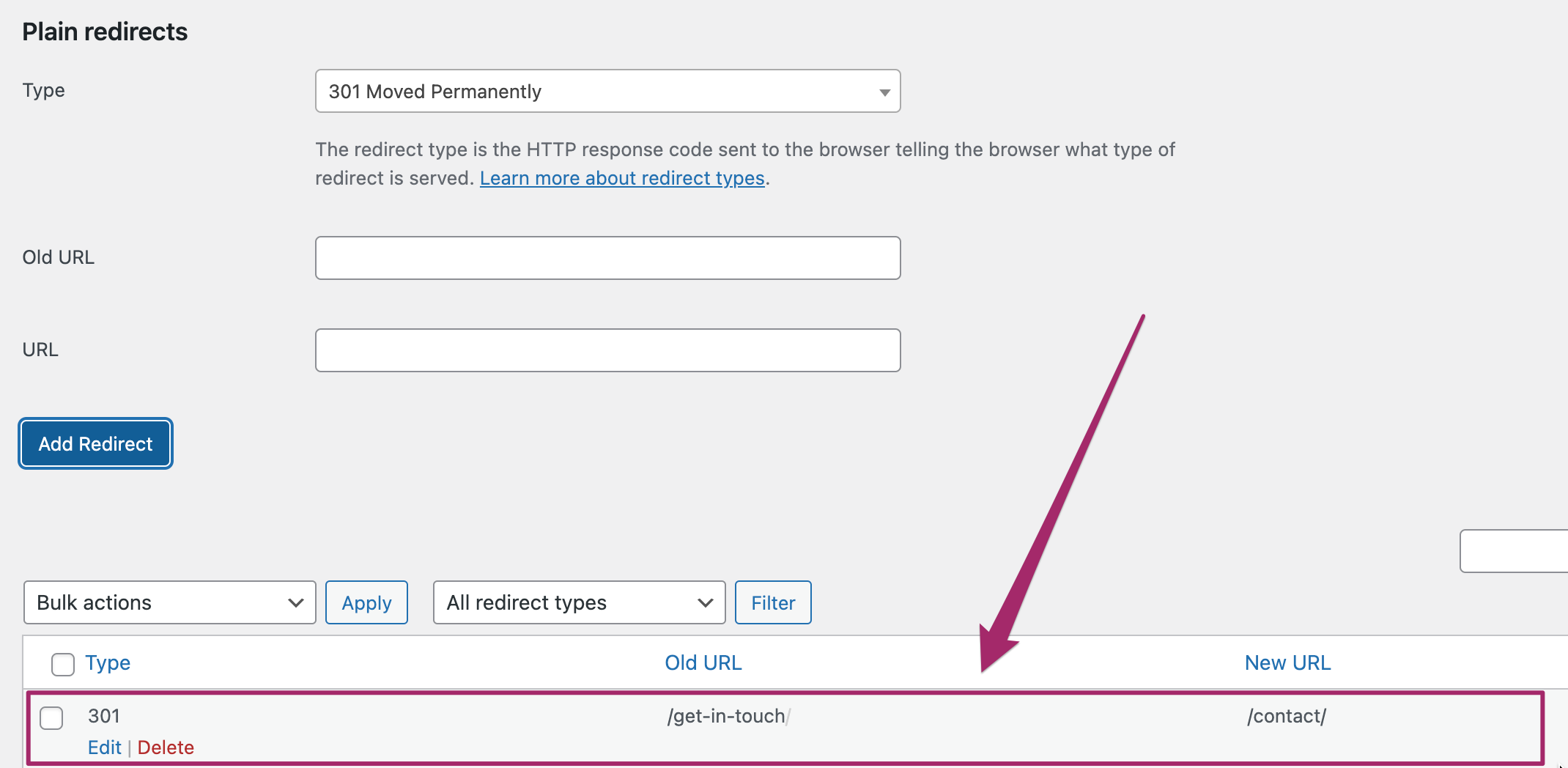
Task: Check the 301 redirect row checkbox
Action: (51, 717)
